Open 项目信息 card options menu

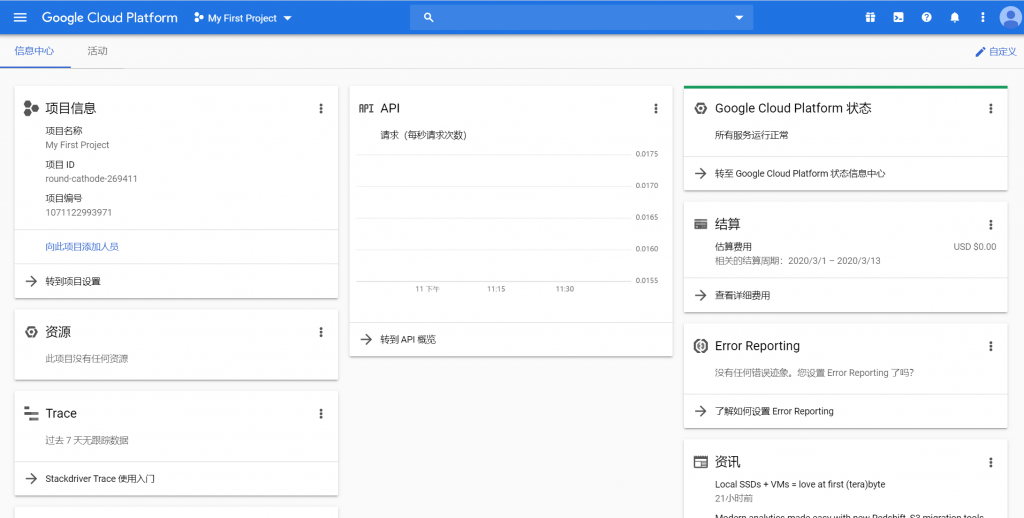point(321,108)
